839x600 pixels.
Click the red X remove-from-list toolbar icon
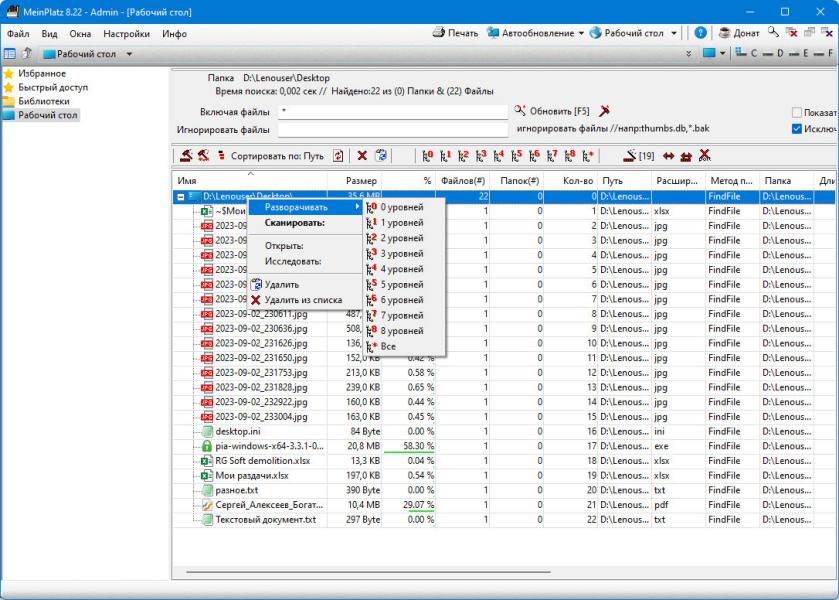362,156
